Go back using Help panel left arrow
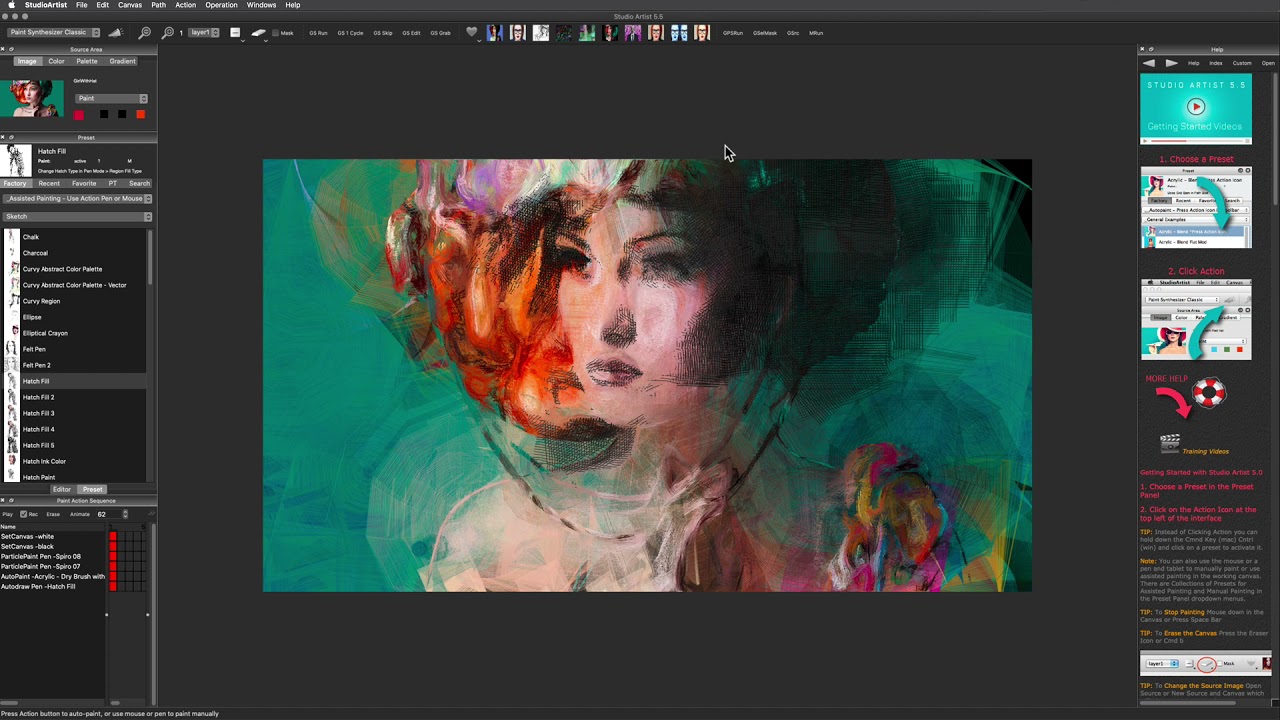Viewport: 1280px width, 720px height. pyautogui.click(x=1149, y=63)
